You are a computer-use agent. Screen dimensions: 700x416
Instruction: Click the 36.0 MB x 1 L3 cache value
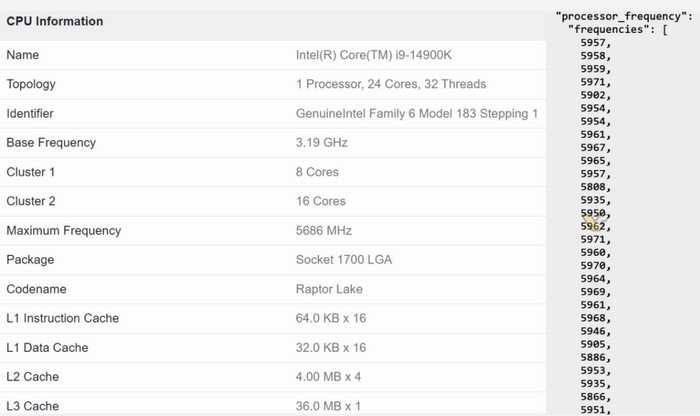pos(328,406)
